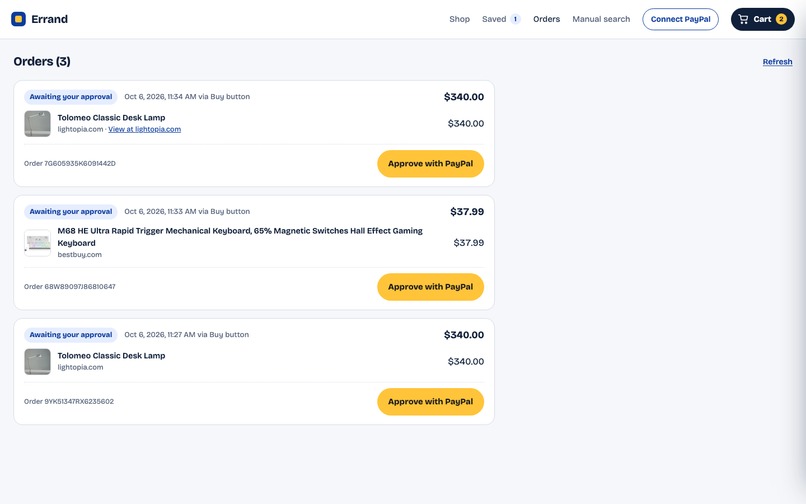This screenshot has height=504, width=806.
Task: Click the Oct 6, 2026, 11:27 AM timestamp
Action: click(x=159, y=335)
